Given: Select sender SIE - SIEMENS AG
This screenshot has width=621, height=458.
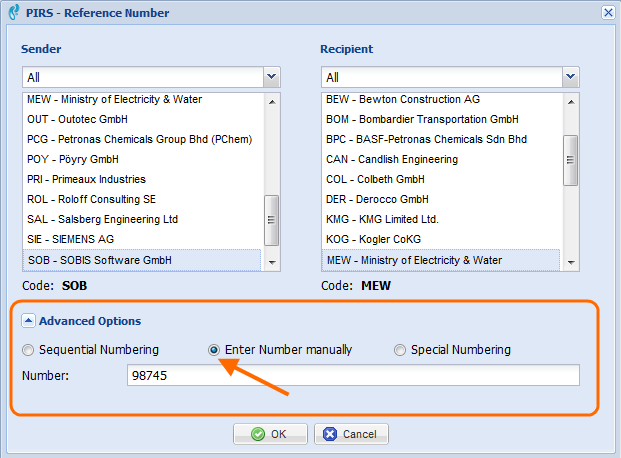Looking at the screenshot, I should coord(143,239).
